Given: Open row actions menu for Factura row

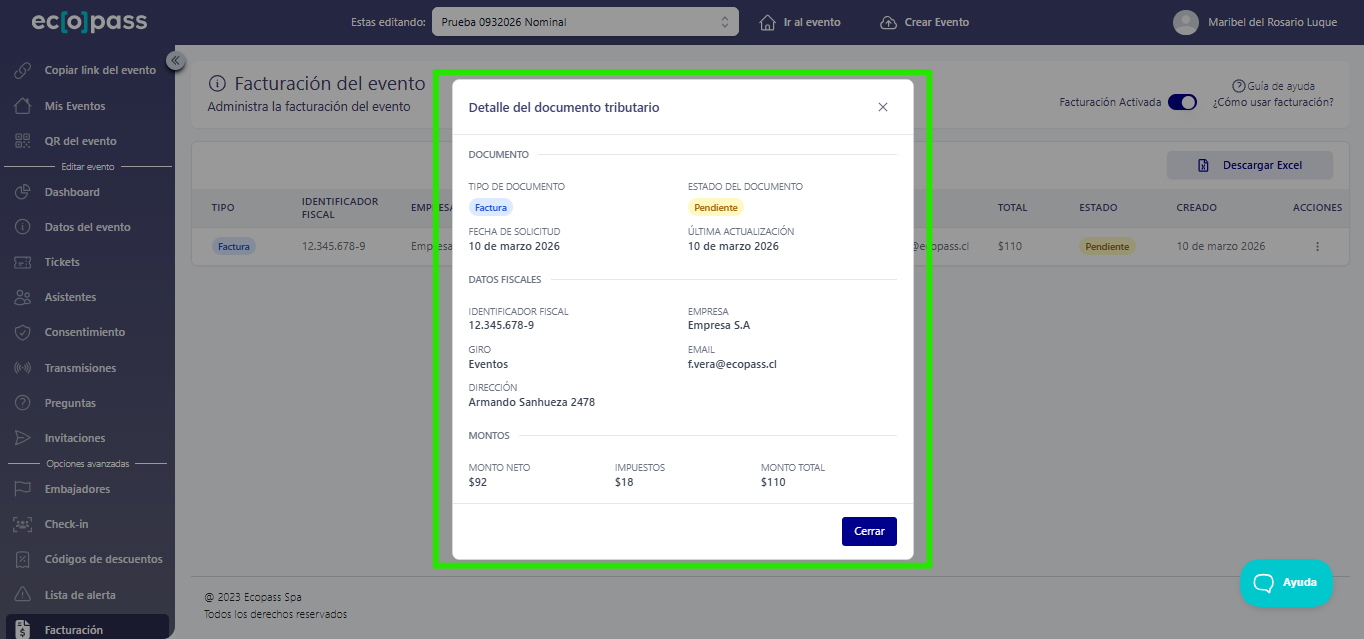Looking at the screenshot, I should (x=1317, y=246).
